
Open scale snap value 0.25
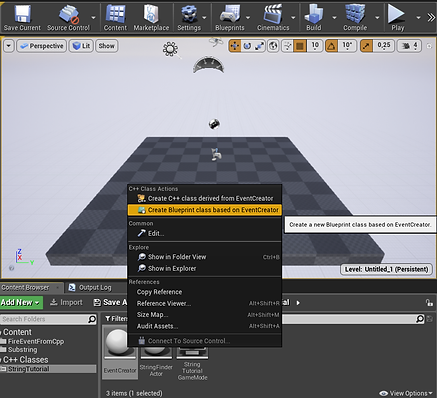click(384, 46)
